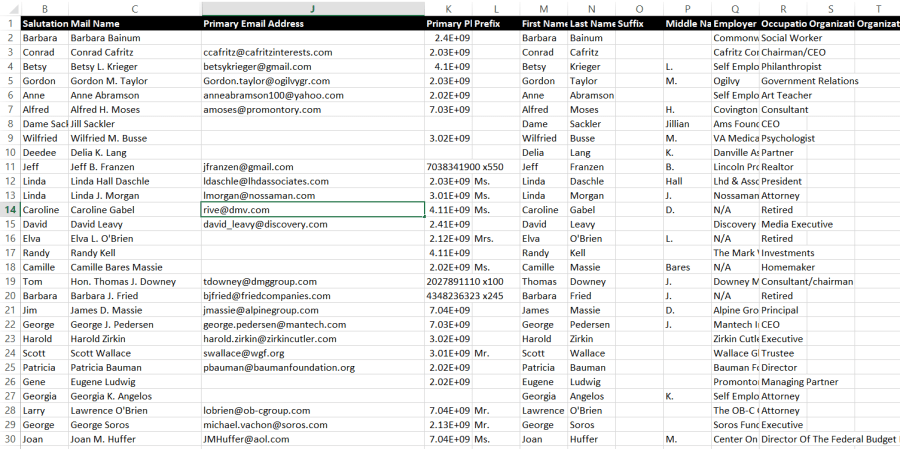Image resolution: width=900 pixels, height=449 pixels.
Task: Select row 14 header
Action: [x=9, y=210]
